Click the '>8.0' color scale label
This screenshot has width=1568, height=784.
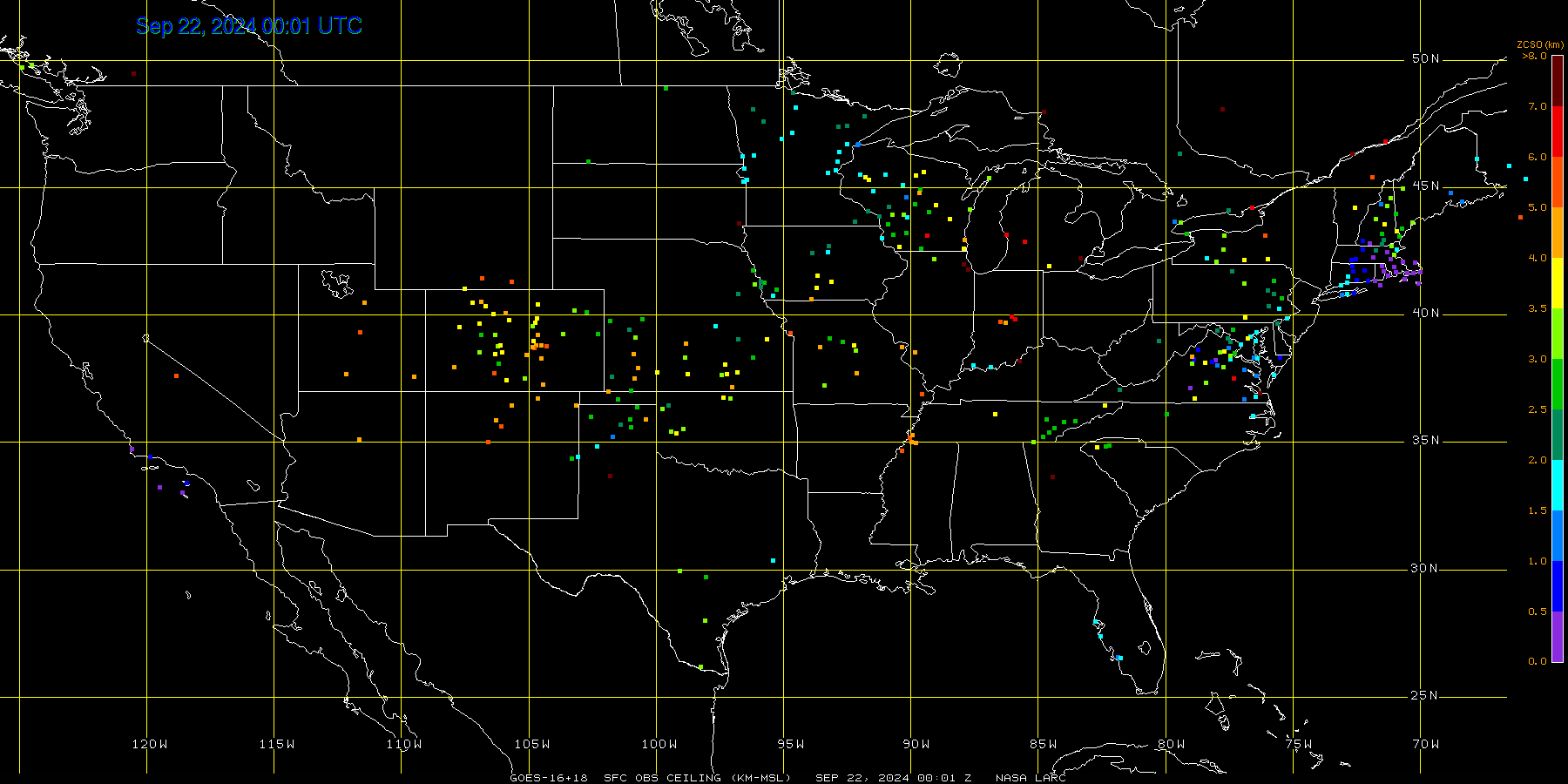pyautogui.click(x=1535, y=57)
